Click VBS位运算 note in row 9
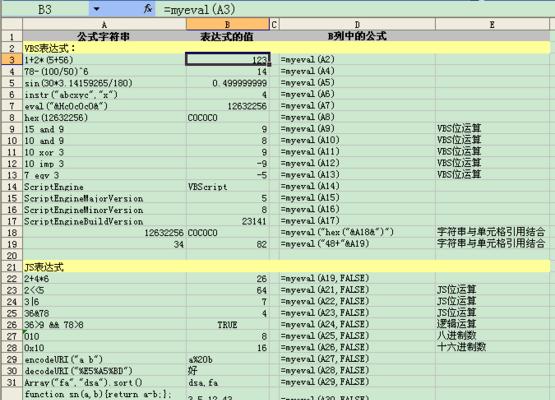The width and height of the screenshot is (555, 400). click(x=459, y=128)
